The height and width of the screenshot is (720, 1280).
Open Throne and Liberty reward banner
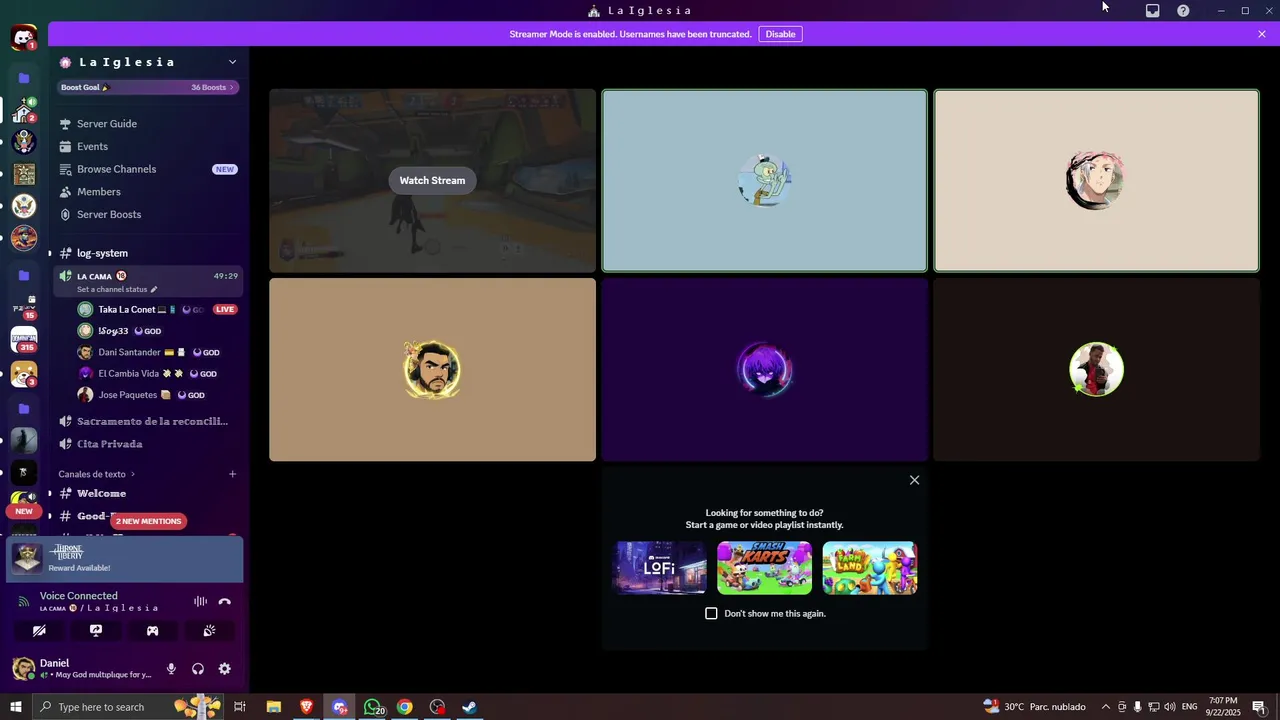pos(125,559)
